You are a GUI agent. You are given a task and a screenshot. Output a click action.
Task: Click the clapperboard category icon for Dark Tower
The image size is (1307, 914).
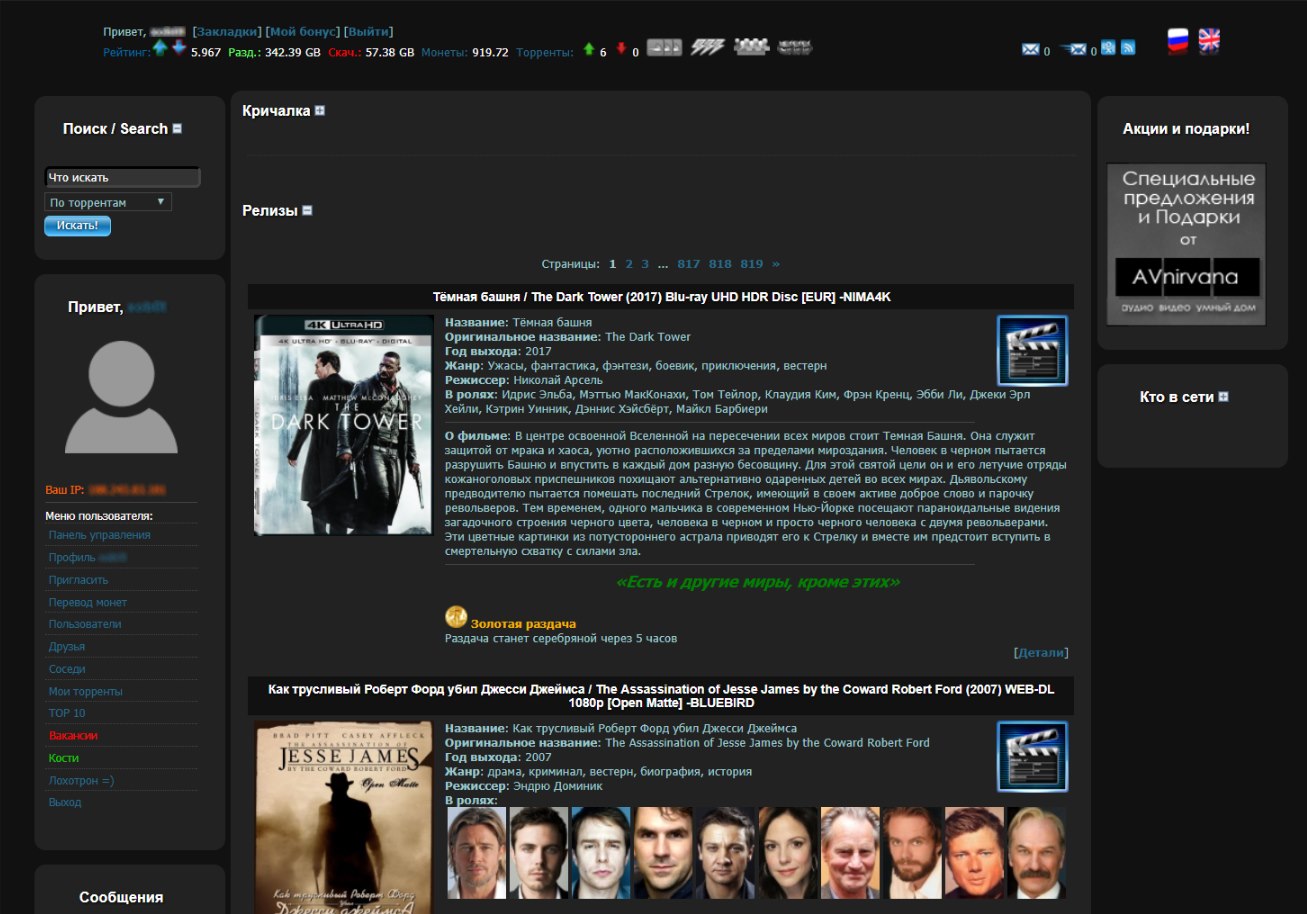(x=1032, y=350)
